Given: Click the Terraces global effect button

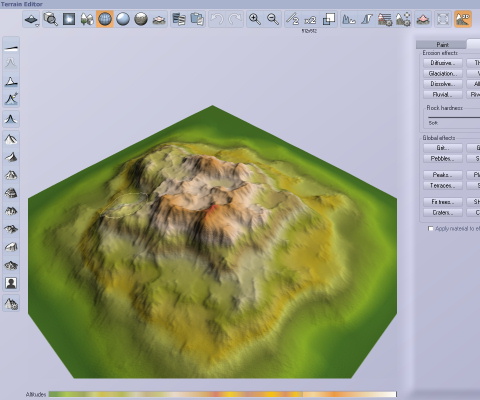Looking at the screenshot, I should pyautogui.click(x=443, y=185).
